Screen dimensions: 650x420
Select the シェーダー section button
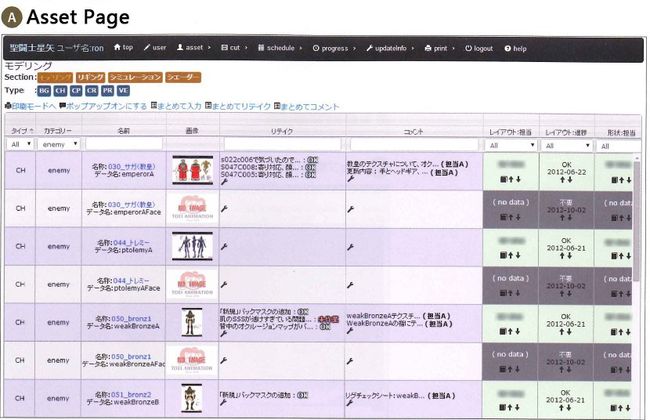click(x=183, y=78)
